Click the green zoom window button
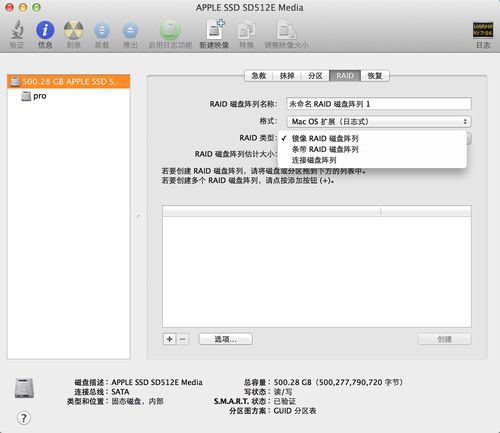This screenshot has width=500, height=433. tap(37, 7)
